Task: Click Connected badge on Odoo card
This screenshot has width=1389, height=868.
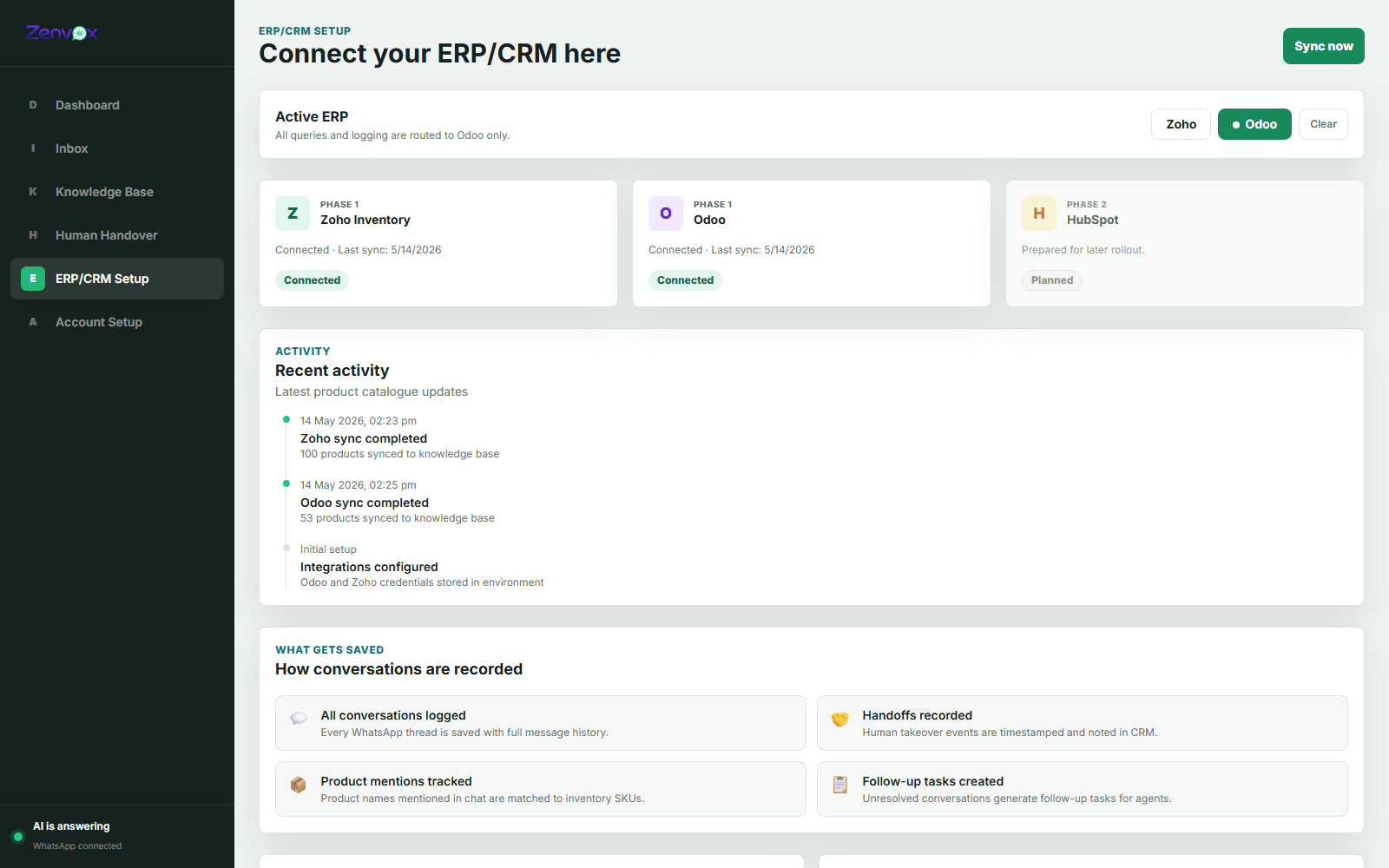Action: click(x=685, y=280)
